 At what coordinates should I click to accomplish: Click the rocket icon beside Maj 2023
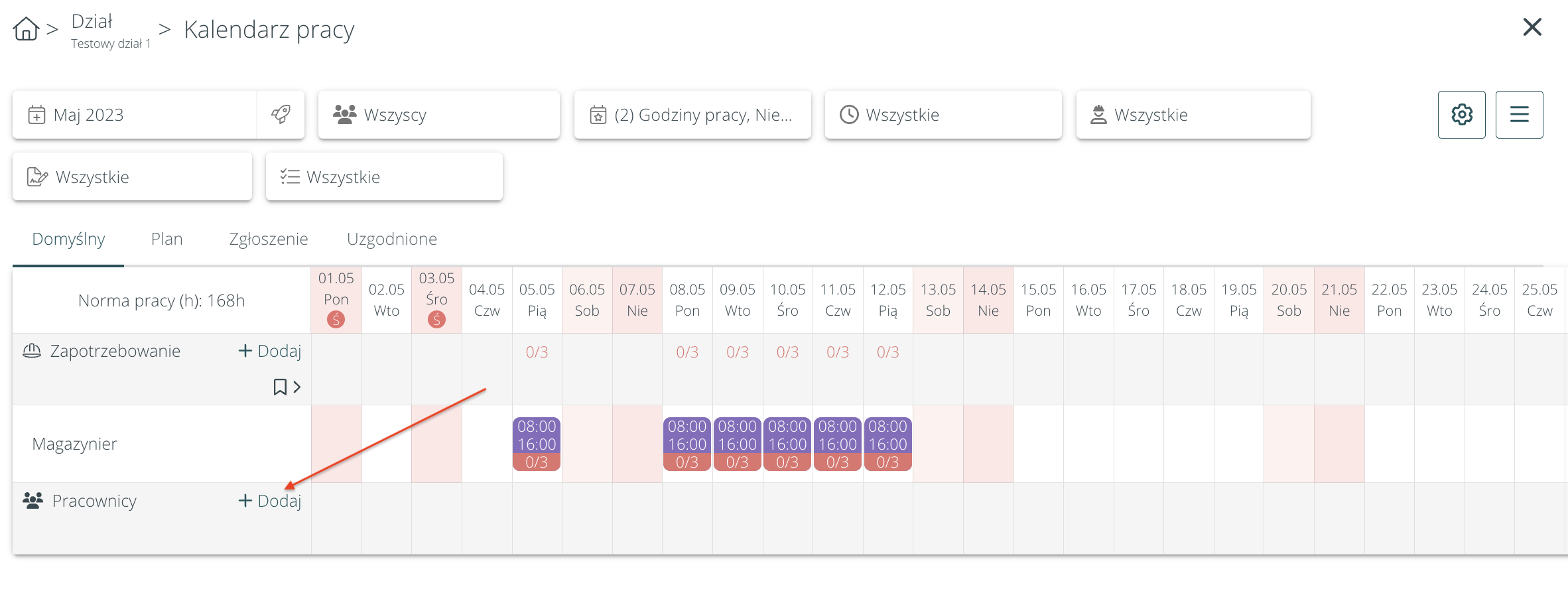[x=281, y=115]
